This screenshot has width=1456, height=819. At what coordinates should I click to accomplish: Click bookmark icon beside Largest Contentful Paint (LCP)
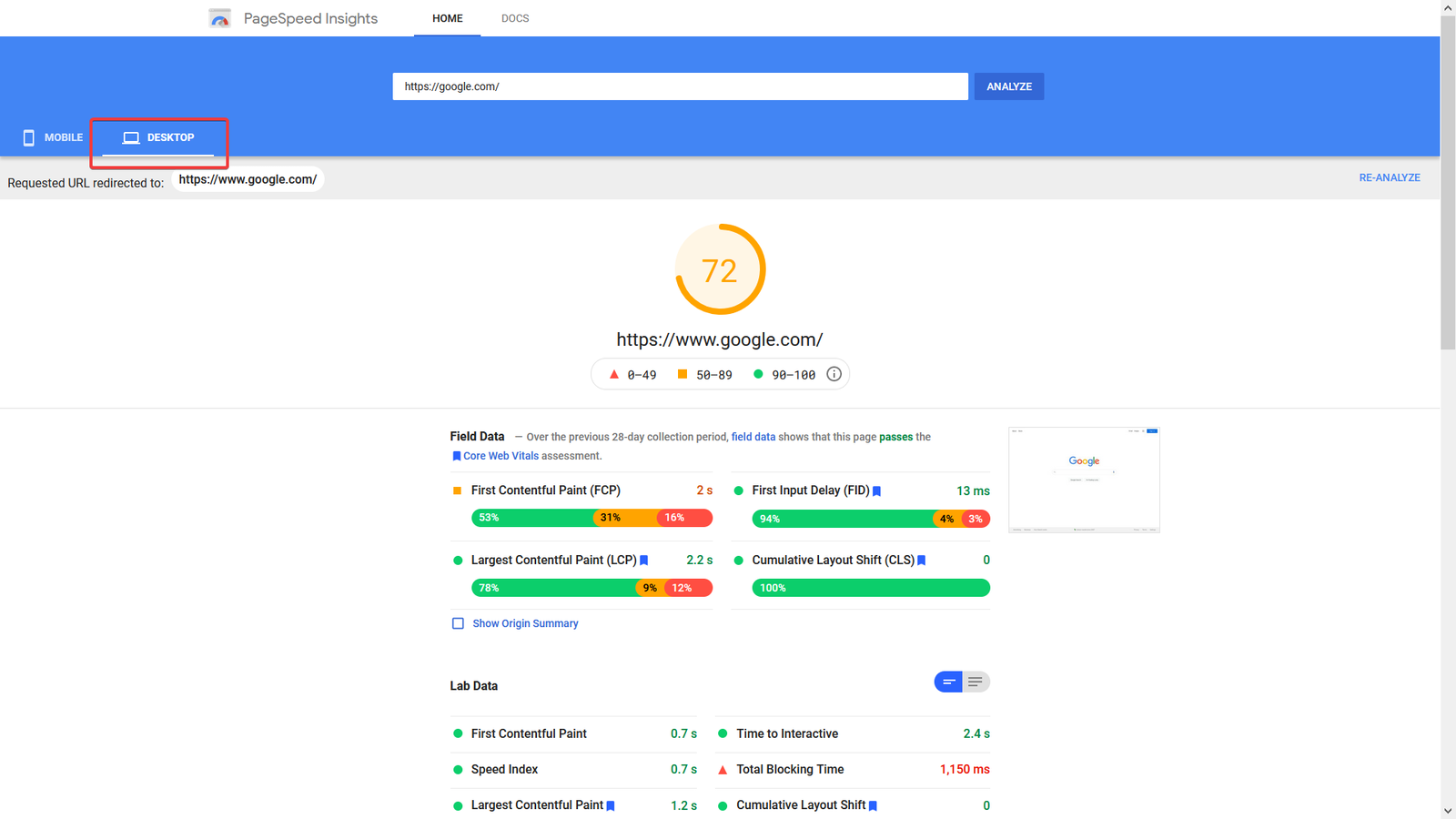[644, 561]
